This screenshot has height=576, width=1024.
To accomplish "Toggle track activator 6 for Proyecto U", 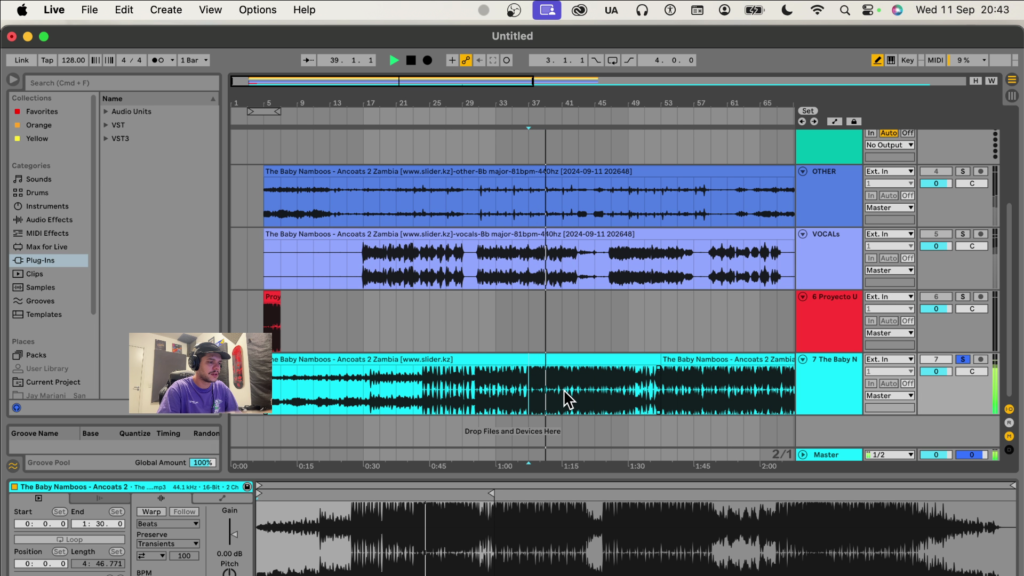I will coord(936,296).
